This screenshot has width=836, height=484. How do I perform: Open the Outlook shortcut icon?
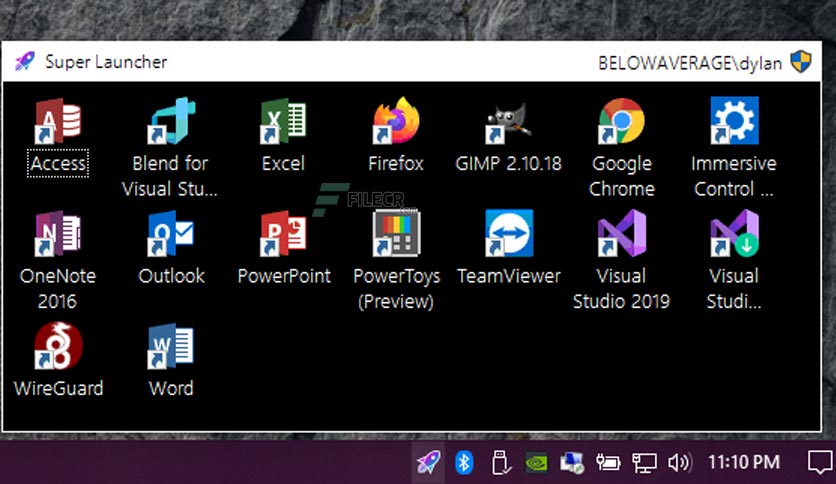point(171,233)
